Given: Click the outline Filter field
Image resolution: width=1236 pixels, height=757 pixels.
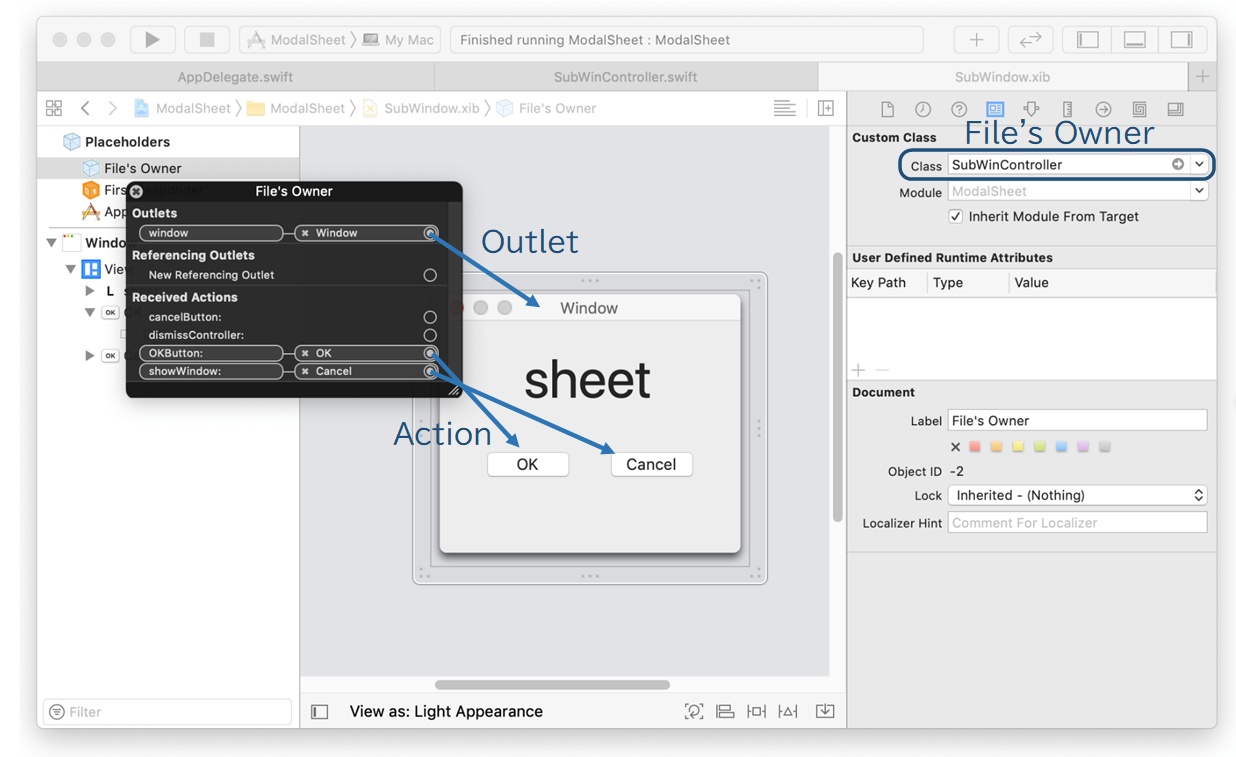Looking at the screenshot, I should [x=168, y=712].
